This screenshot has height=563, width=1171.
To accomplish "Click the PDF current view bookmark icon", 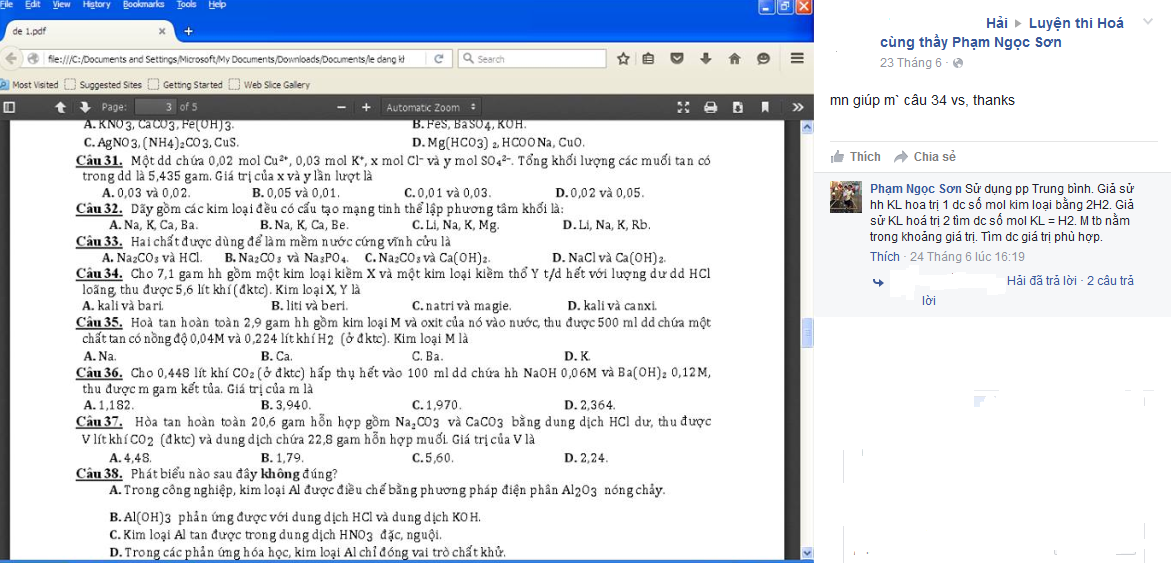I will (x=765, y=108).
